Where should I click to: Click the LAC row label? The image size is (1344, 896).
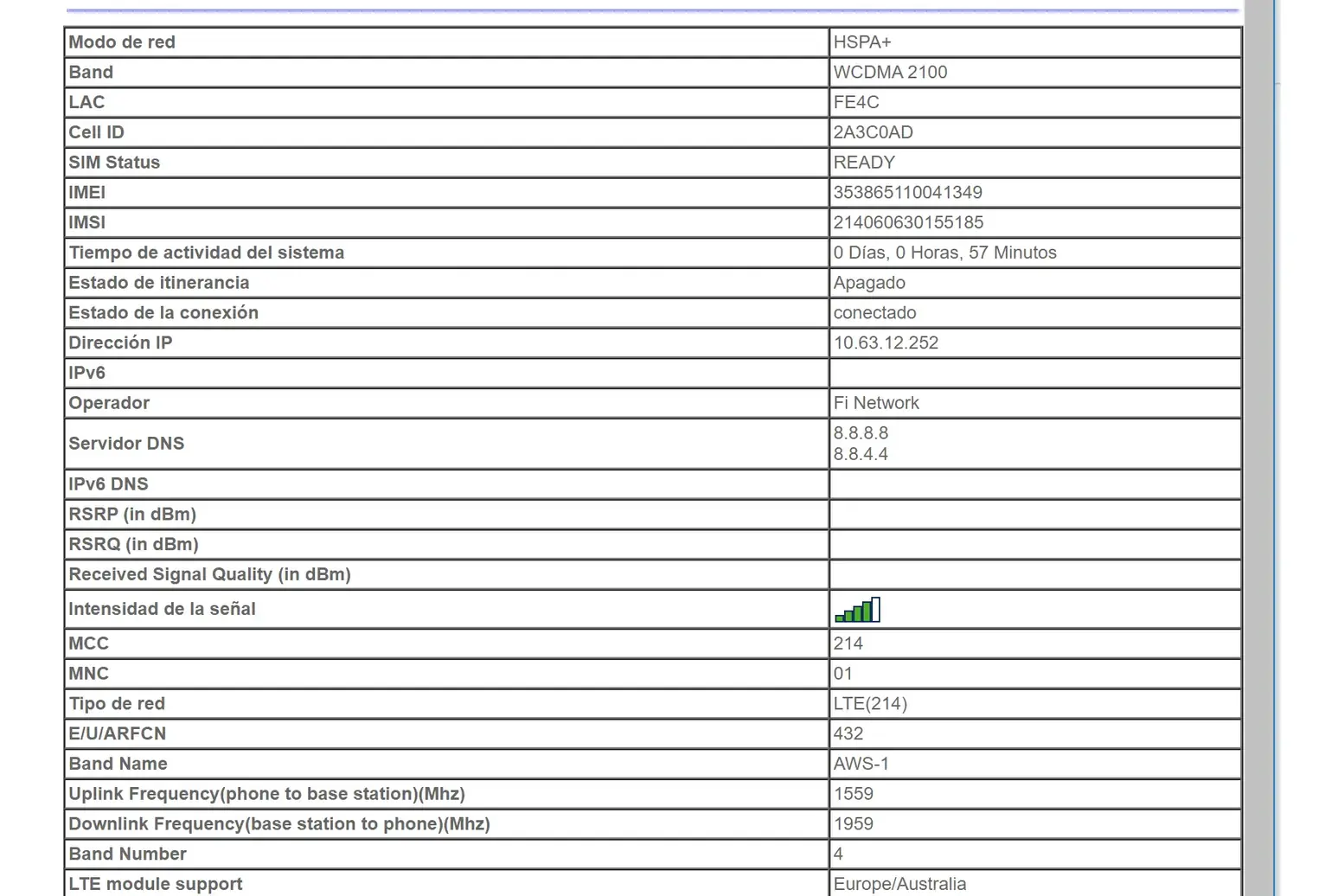[x=86, y=103]
